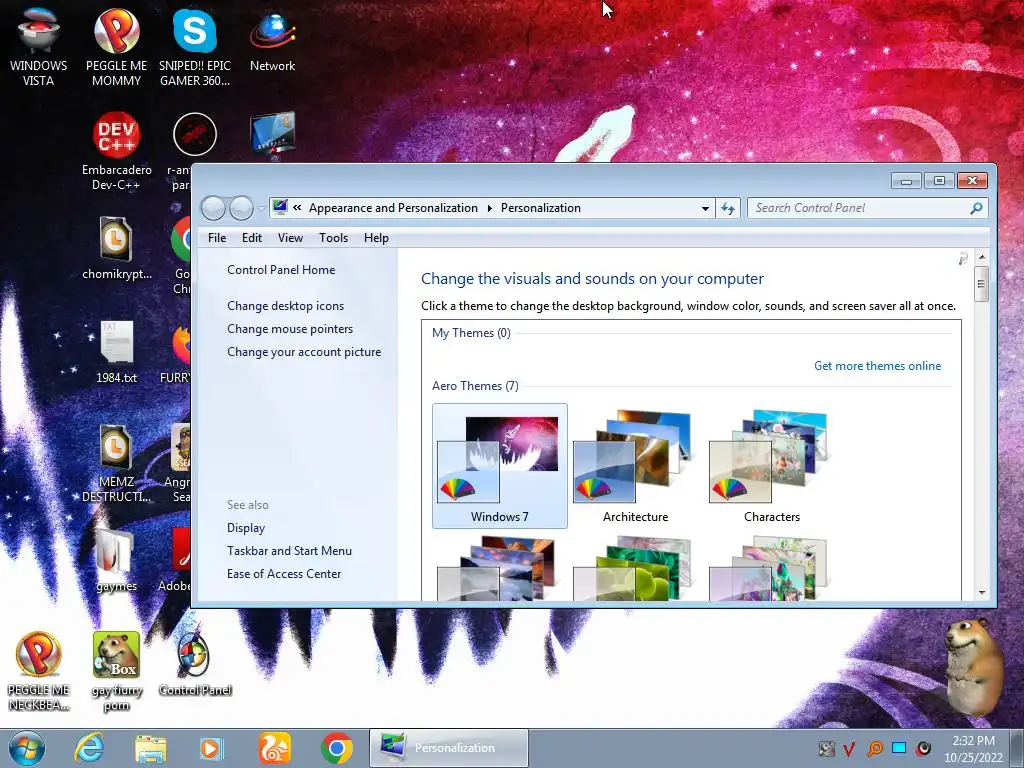The width and height of the screenshot is (1024, 768).
Task: Click the Back navigation button
Action: (x=214, y=208)
